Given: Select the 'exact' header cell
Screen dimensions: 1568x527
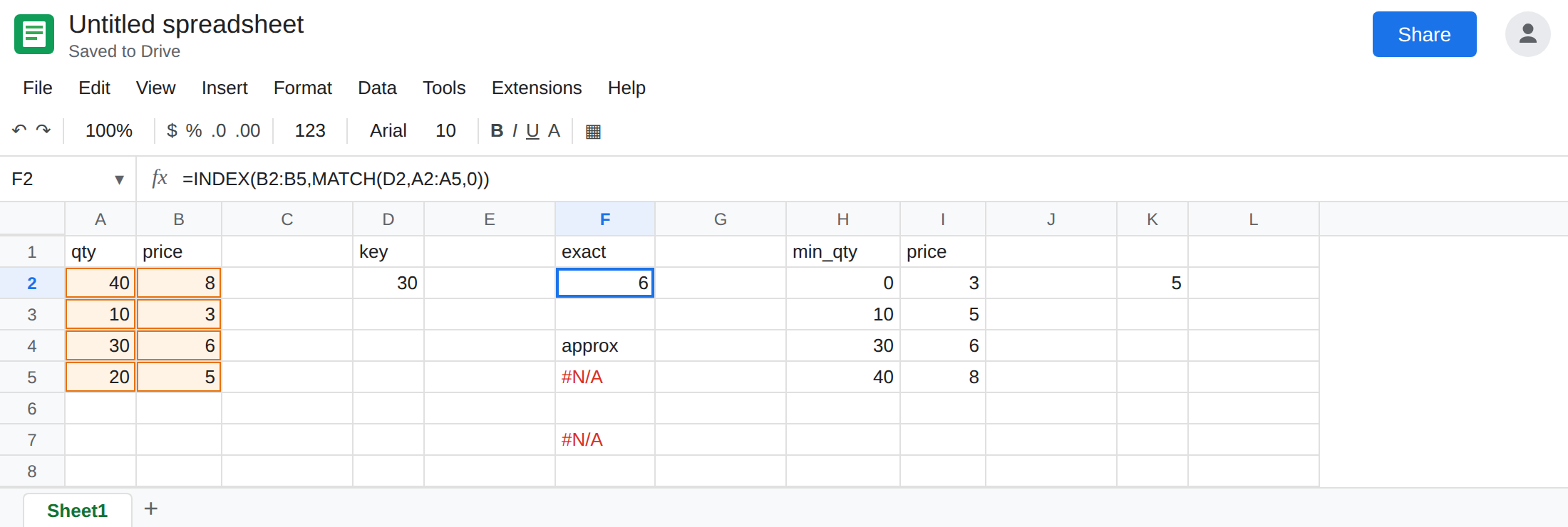Looking at the screenshot, I should (x=605, y=252).
